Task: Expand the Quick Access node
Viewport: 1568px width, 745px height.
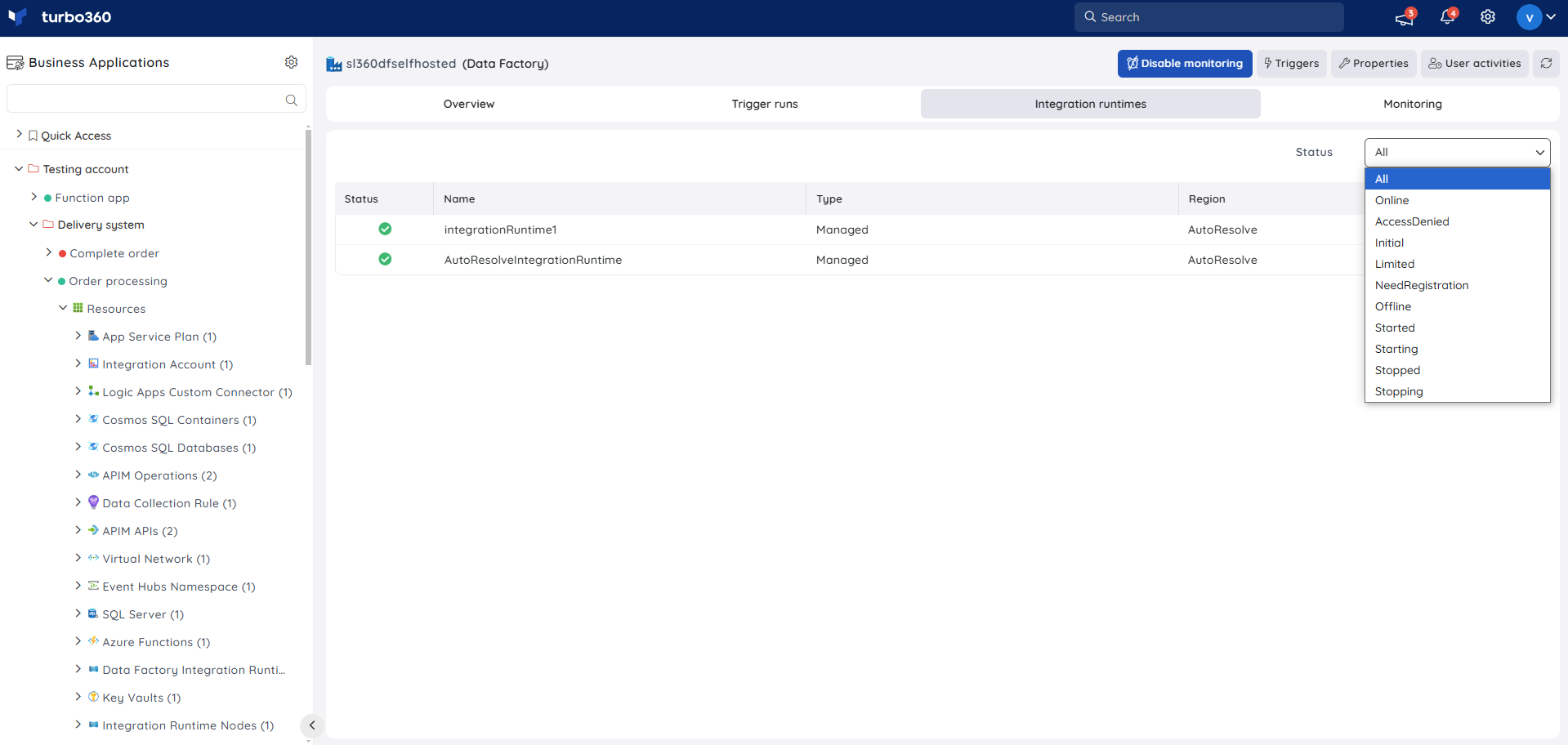Action: click(x=19, y=134)
